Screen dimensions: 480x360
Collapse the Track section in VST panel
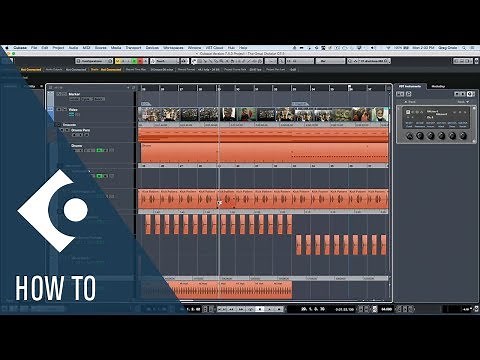coord(410,102)
